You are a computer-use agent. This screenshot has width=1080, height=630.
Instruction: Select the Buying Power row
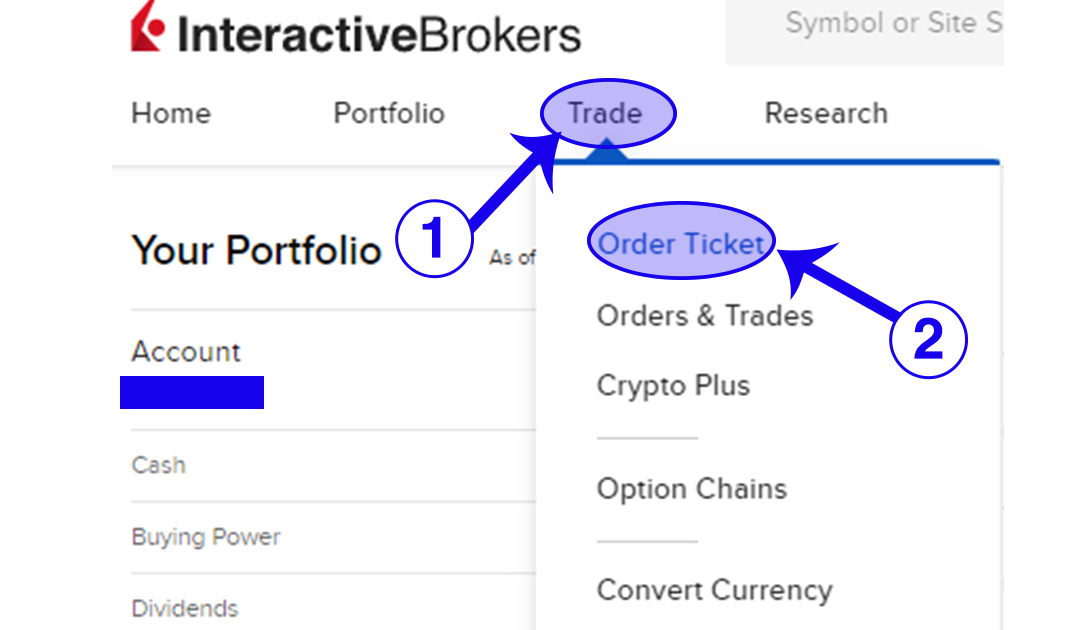point(206,537)
